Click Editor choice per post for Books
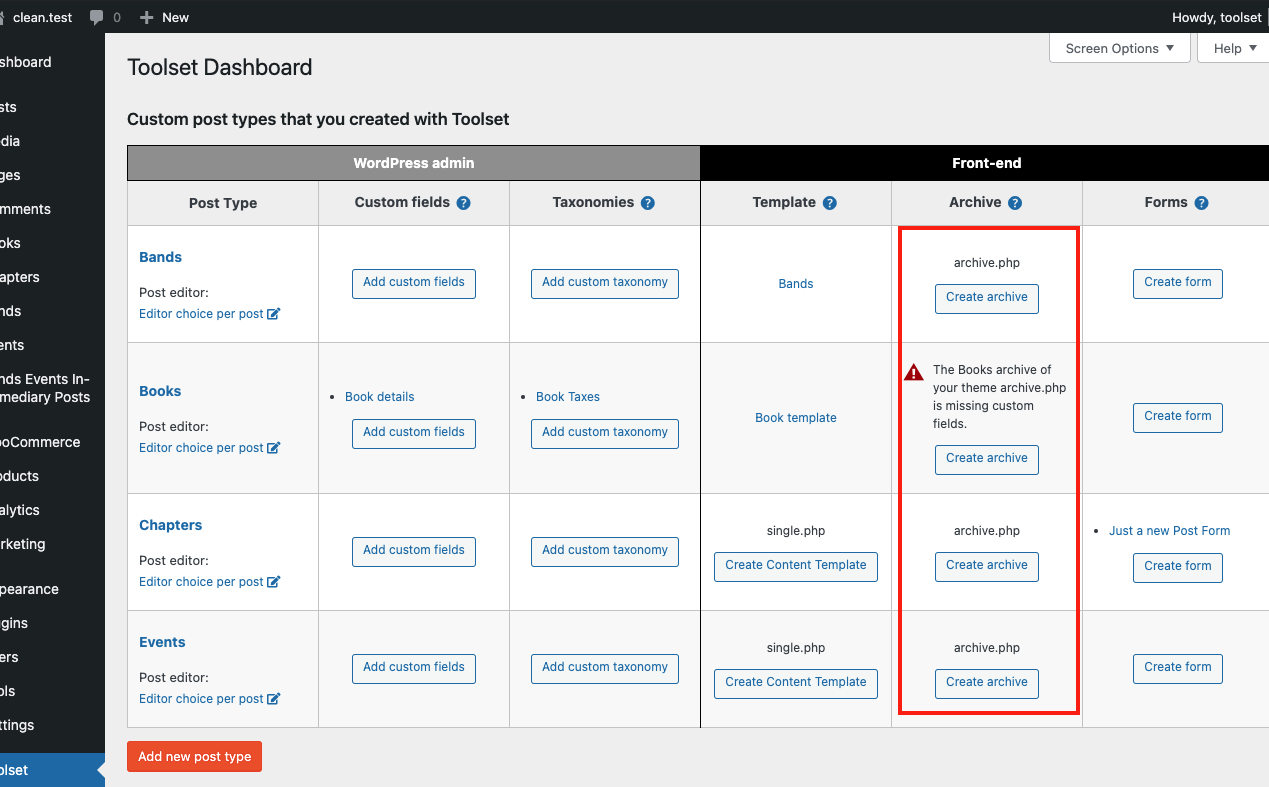Image resolution: width=1269 pixels, height=787 pixels. (x=201, y=448)
